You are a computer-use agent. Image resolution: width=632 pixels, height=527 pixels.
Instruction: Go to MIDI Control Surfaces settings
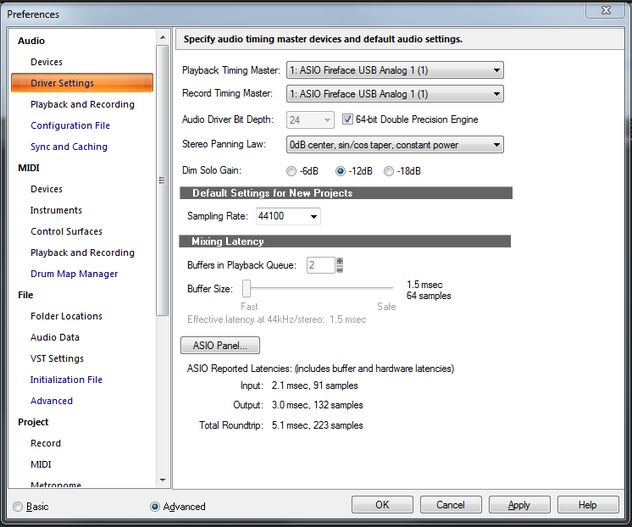[66, 232]
